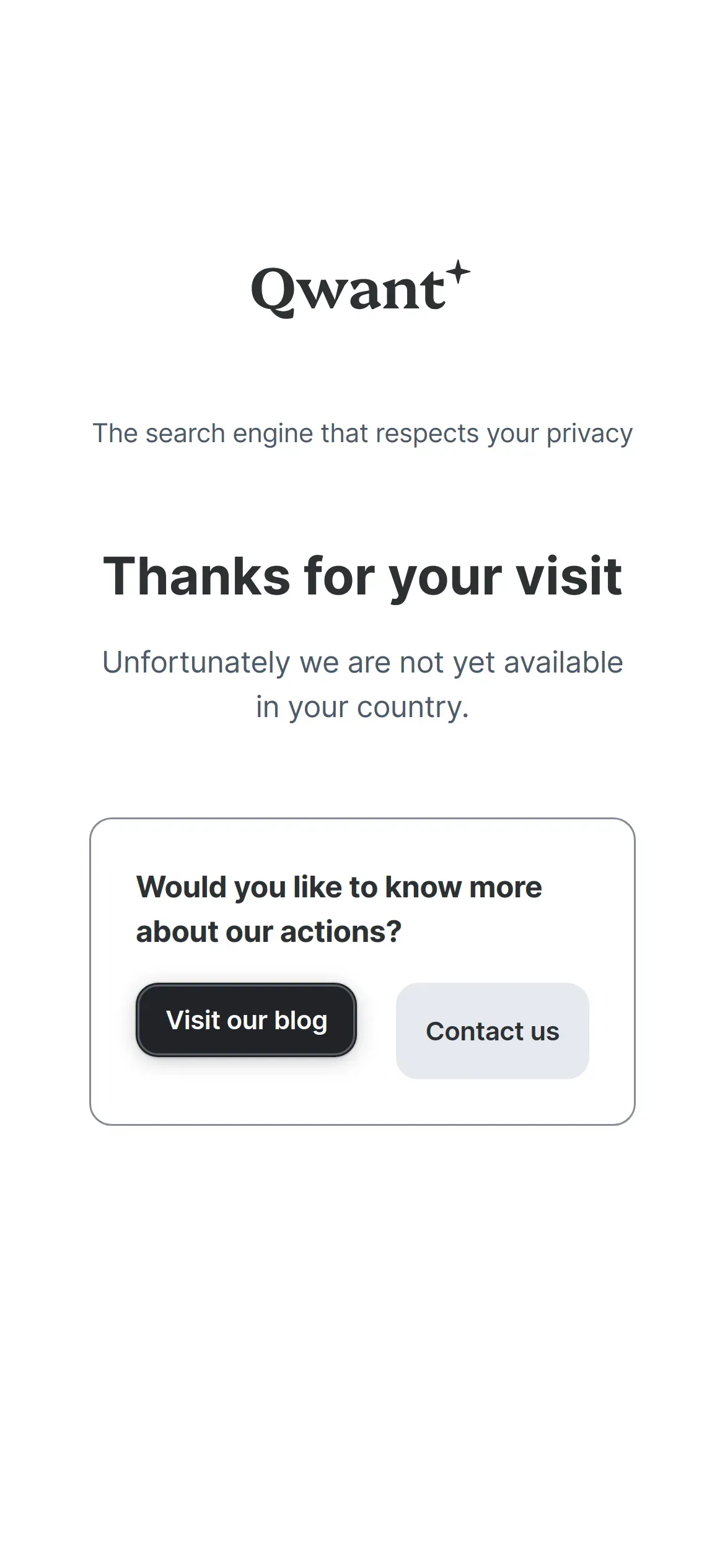
Task: Click the Qwant logo wordmark
Action: 348,290
